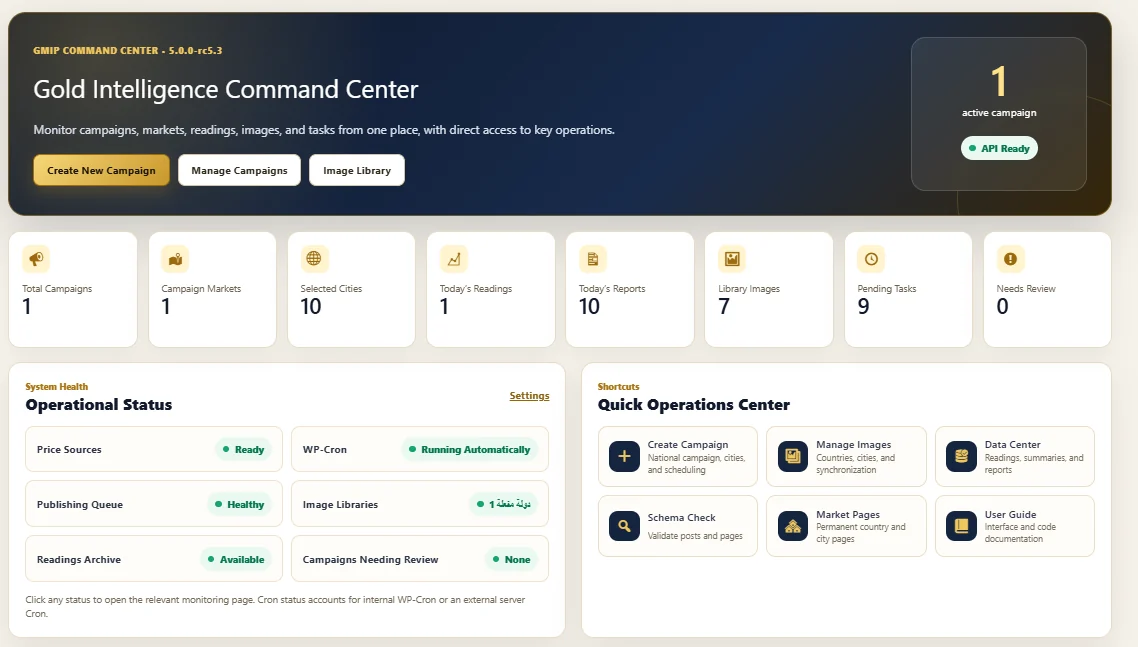Open the Campaign Markets stat card
Screen dimensions: 1138x647
(x=212, y=289)
